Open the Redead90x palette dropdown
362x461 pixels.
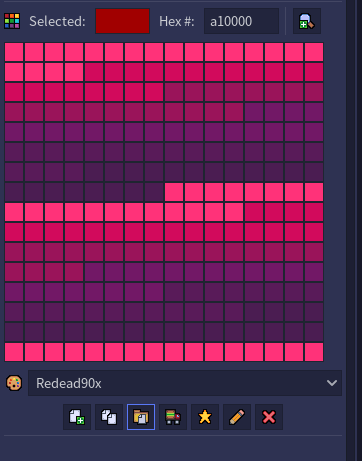[185, 383]
